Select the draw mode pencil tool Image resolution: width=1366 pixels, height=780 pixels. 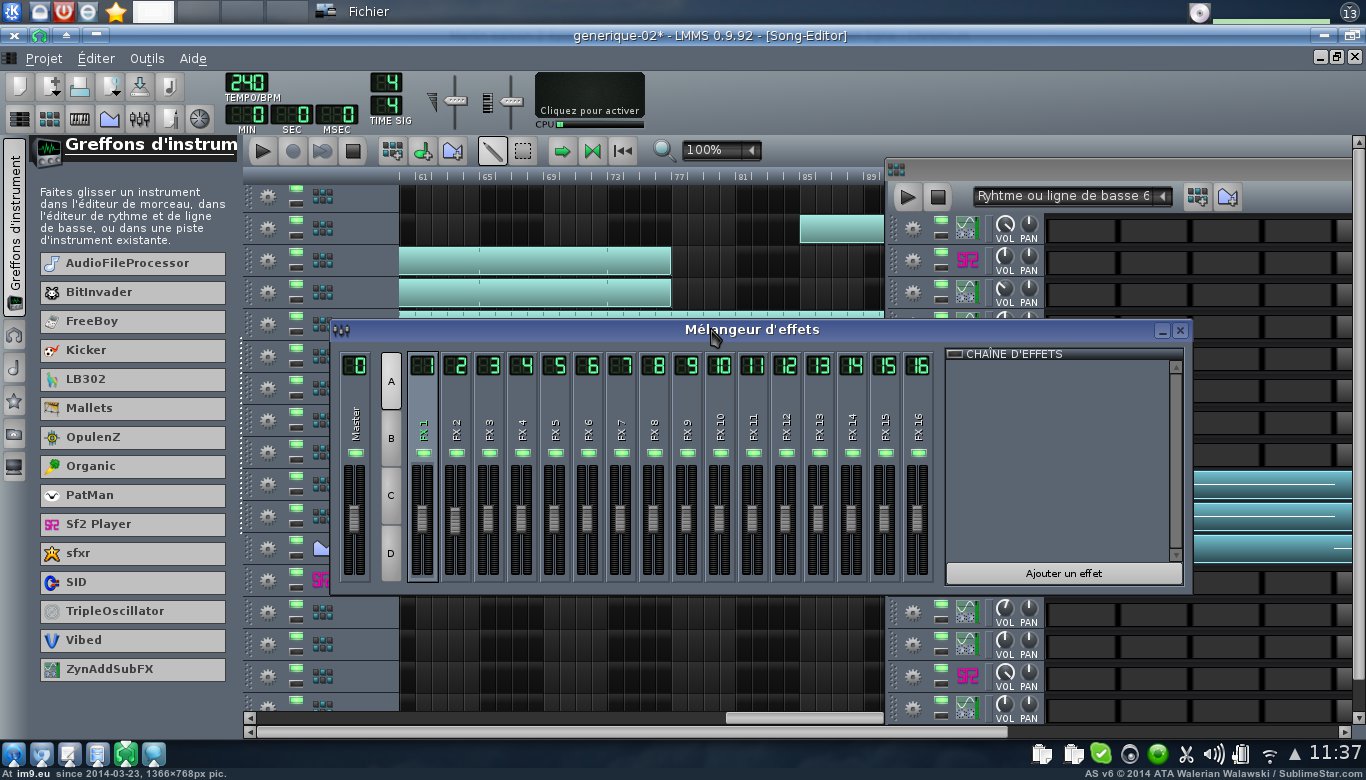[491, 151]
